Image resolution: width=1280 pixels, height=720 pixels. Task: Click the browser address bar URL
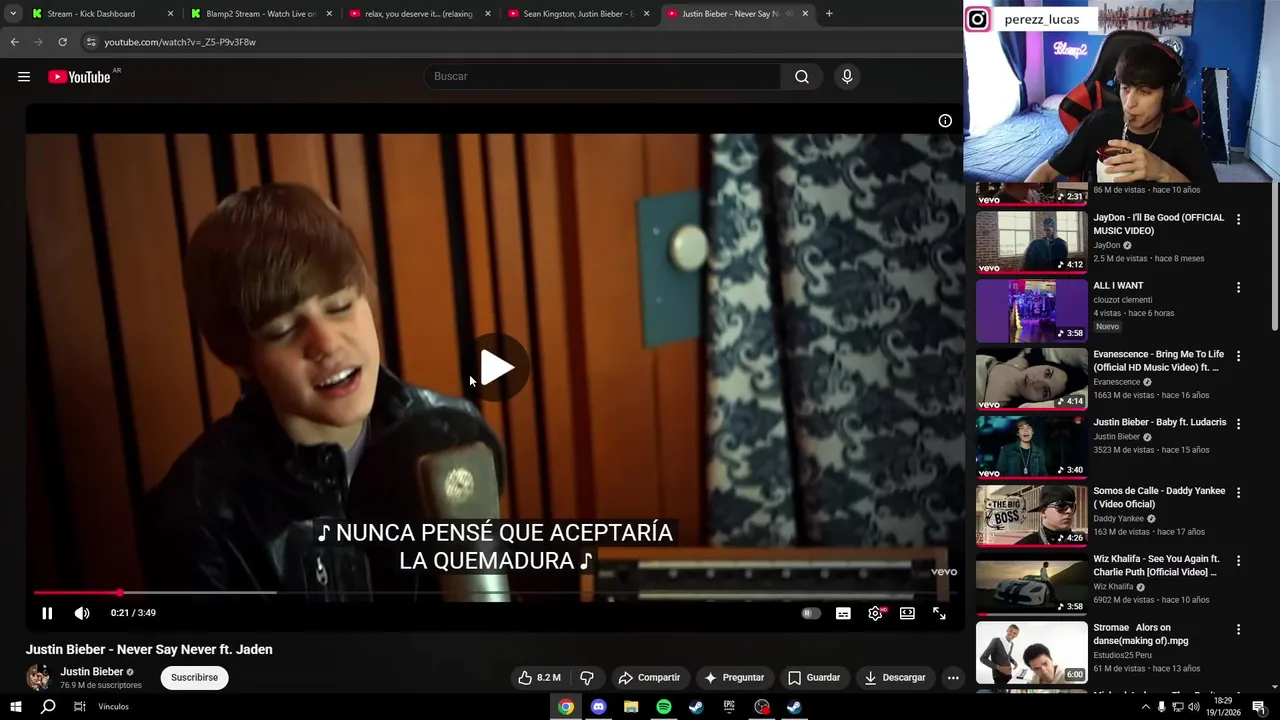pyautogui.click(x=180, y=42)
